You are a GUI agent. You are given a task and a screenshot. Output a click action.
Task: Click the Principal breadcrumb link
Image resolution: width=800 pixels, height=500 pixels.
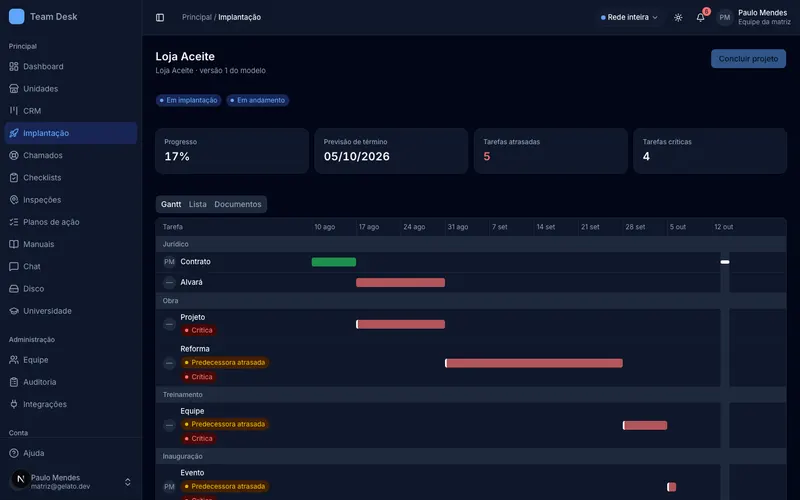pyautogui.click(x=196, y=17)
